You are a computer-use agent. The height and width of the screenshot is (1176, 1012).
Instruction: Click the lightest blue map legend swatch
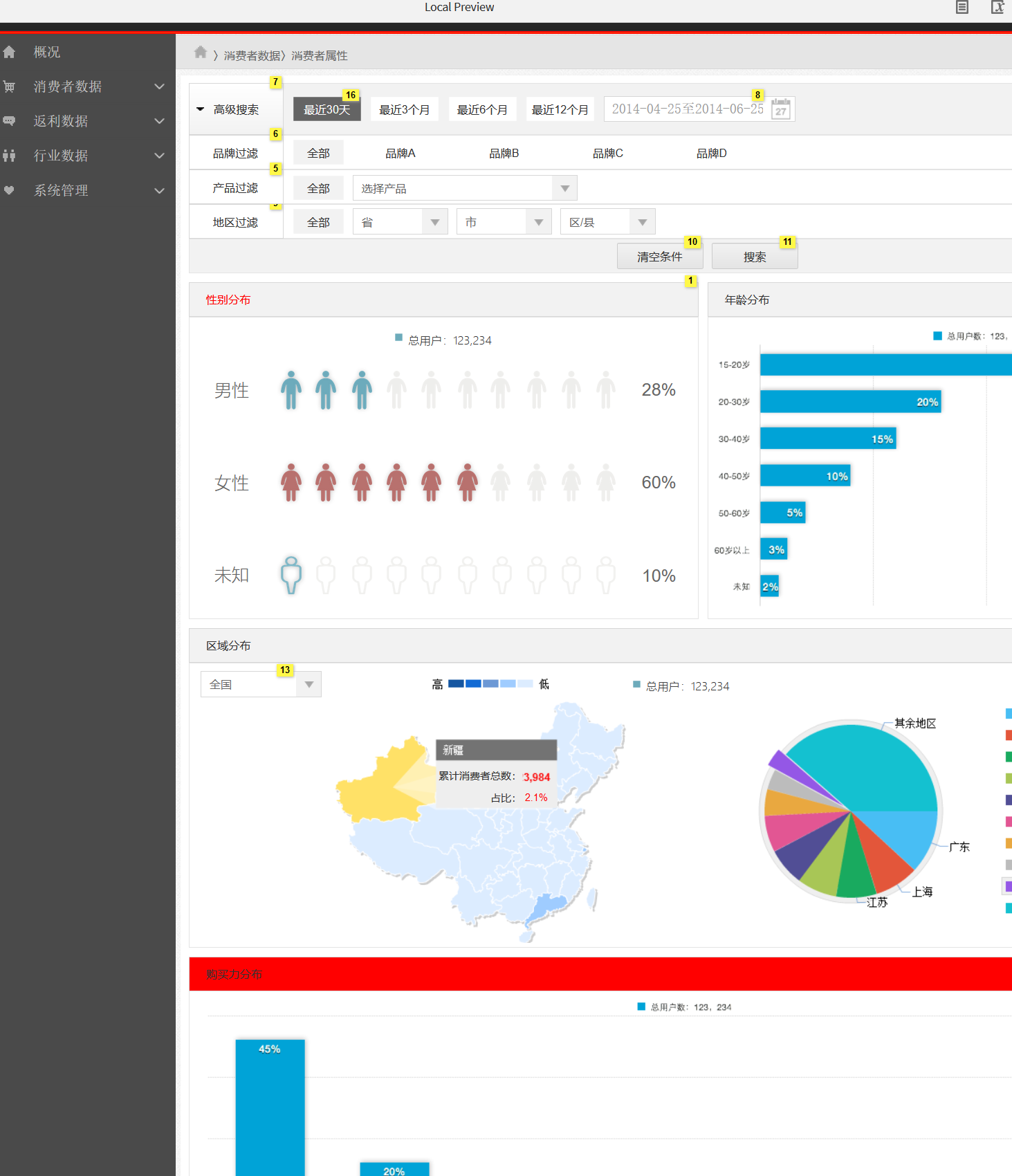click(x=525, y=683)
